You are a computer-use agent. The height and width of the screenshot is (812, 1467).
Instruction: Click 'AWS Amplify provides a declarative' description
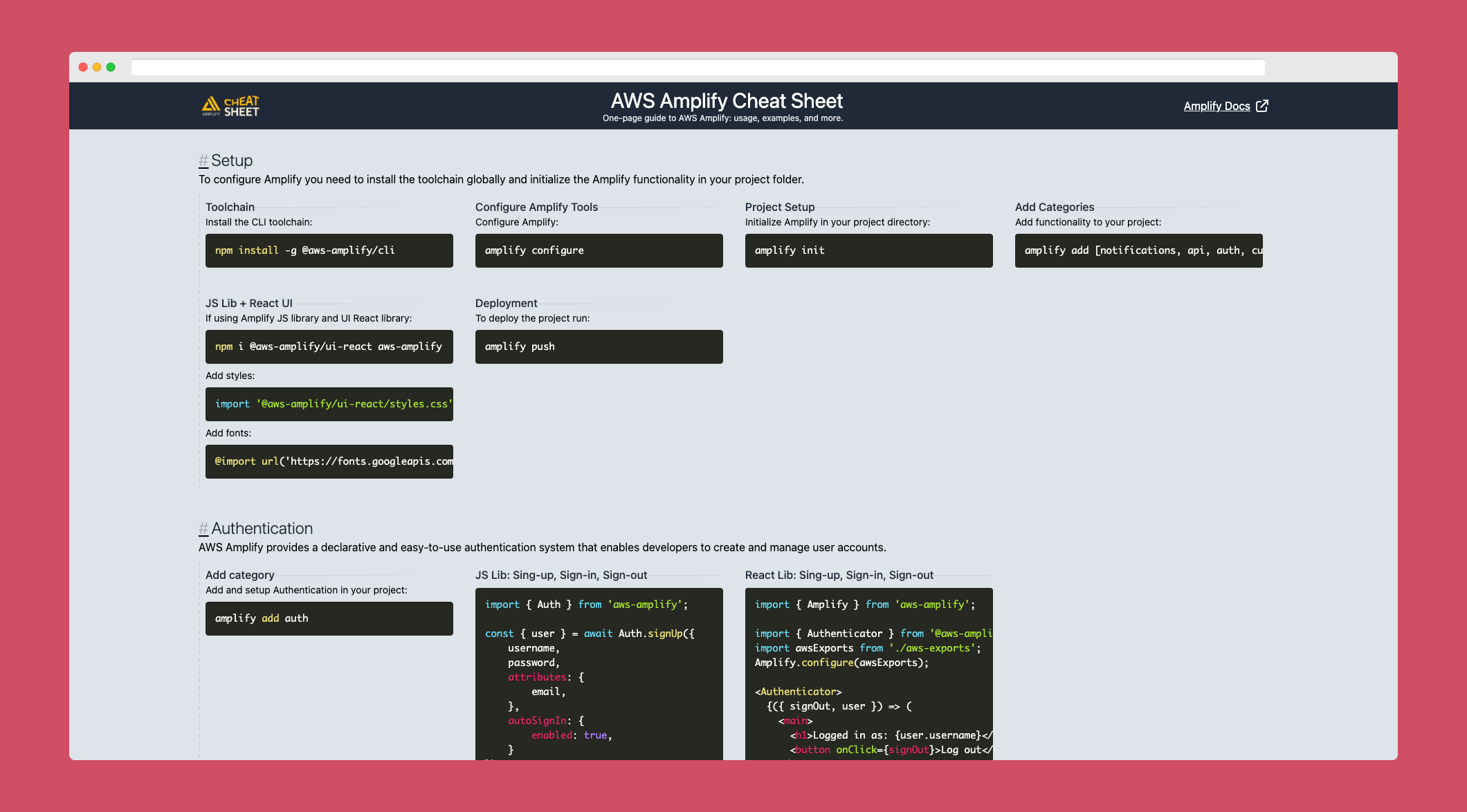tap(542, 547)
